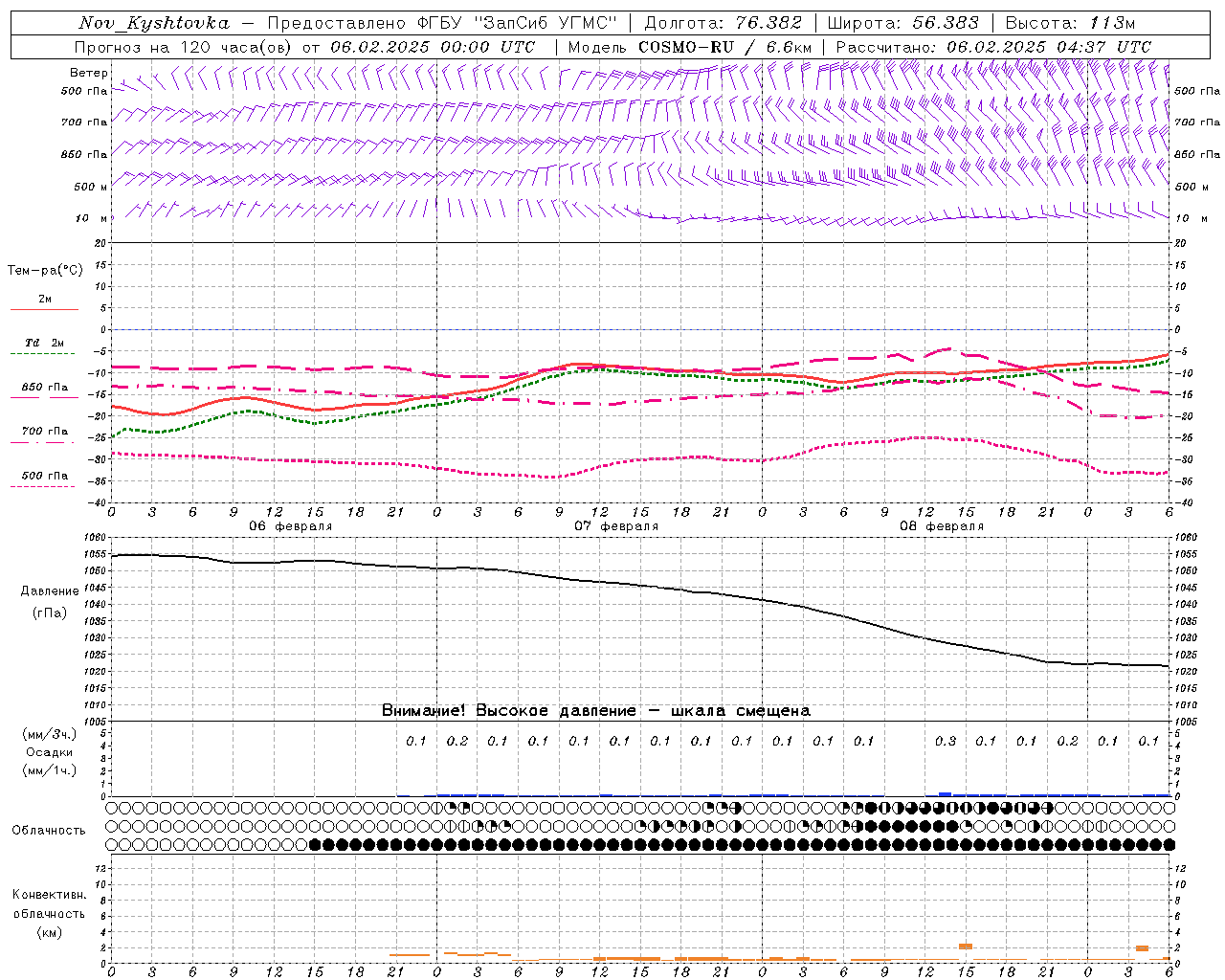Click the date label "07 февраля"

point(616,526)
